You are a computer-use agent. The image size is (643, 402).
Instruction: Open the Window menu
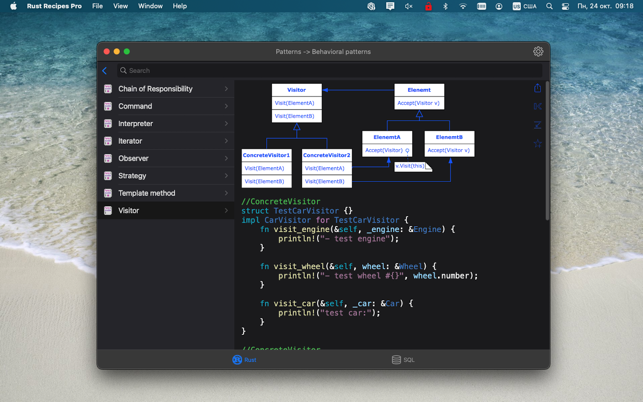pyautogui.click(x=150, y=6)
